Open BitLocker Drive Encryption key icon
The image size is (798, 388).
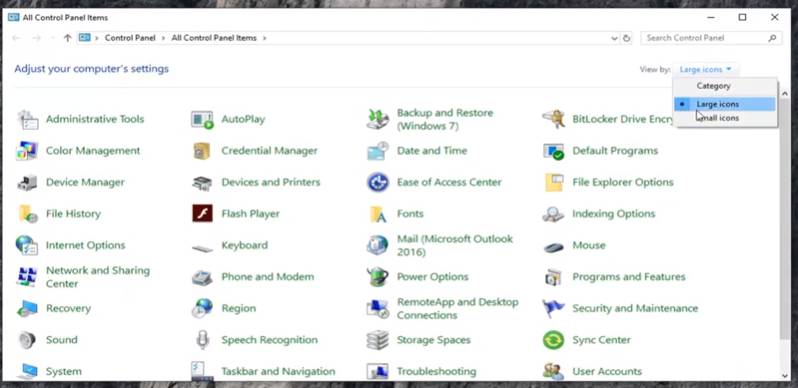tap(553, 120)
